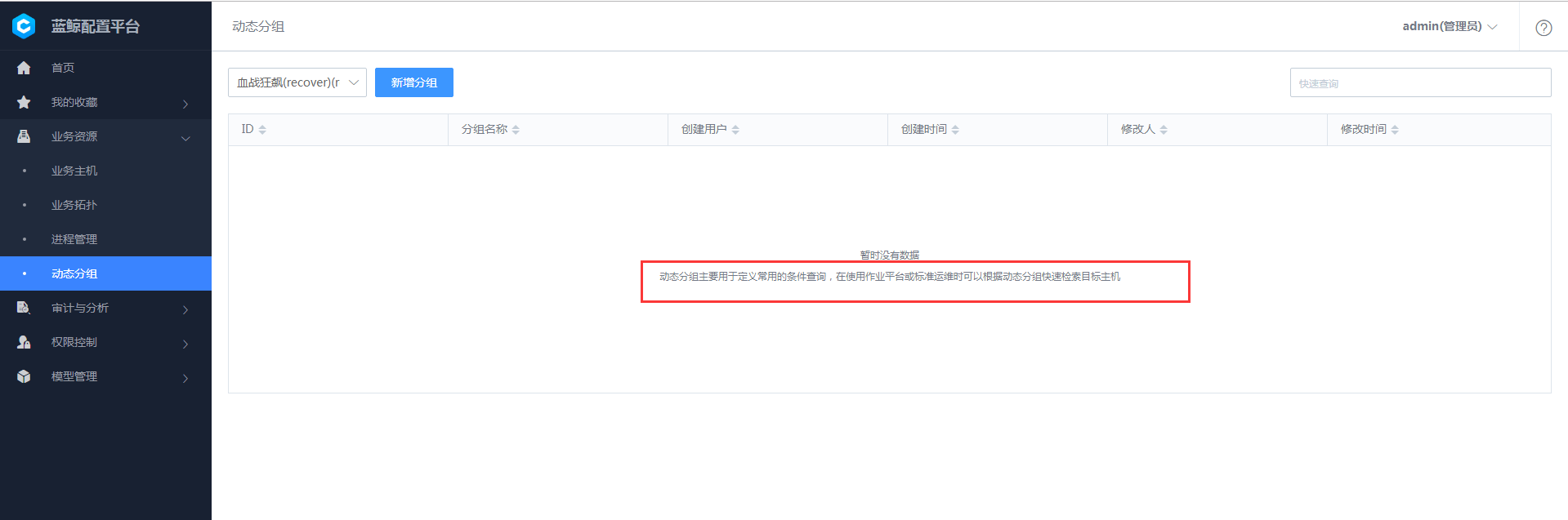
Task: Click the star icon beside 我的收藏
Action: tap(24, 102)
